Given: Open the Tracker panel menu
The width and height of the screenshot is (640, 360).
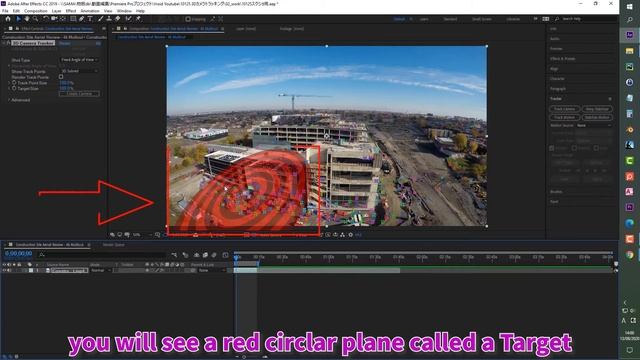Looking at the screenshot, I should tap(610, 99).
